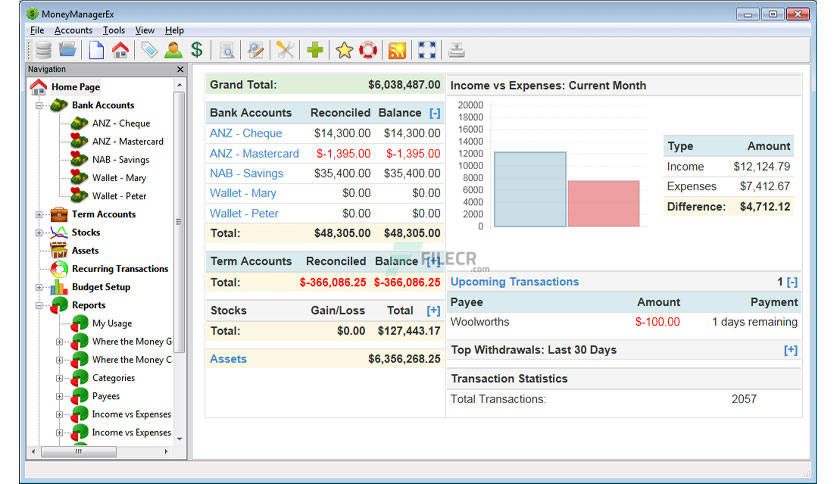This screenshot has height=484, width=836.
Task: Expand the Categories report node
Action: [59, 378]
